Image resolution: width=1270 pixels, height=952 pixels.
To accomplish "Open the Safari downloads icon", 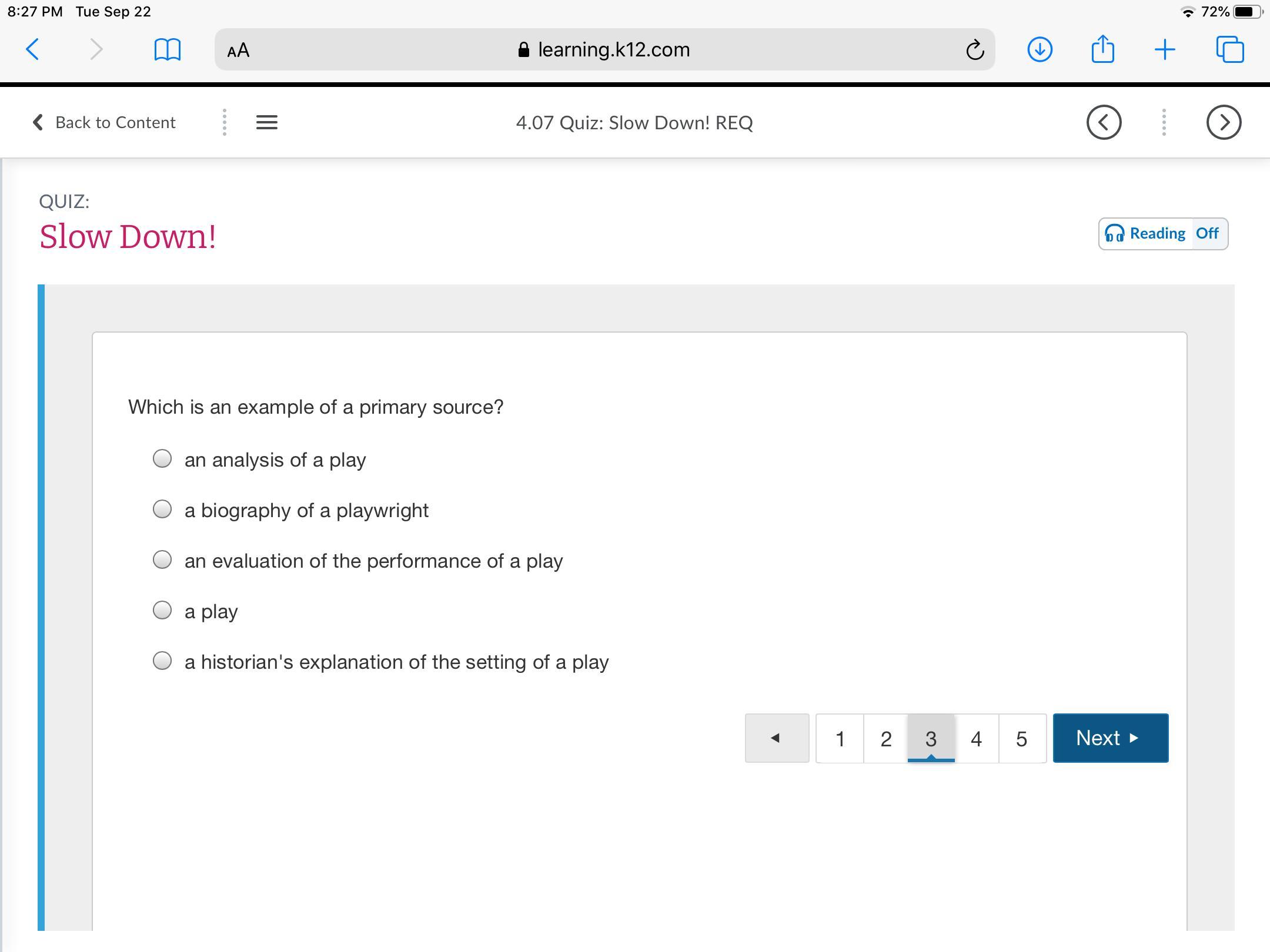I will pos(1040,49).
